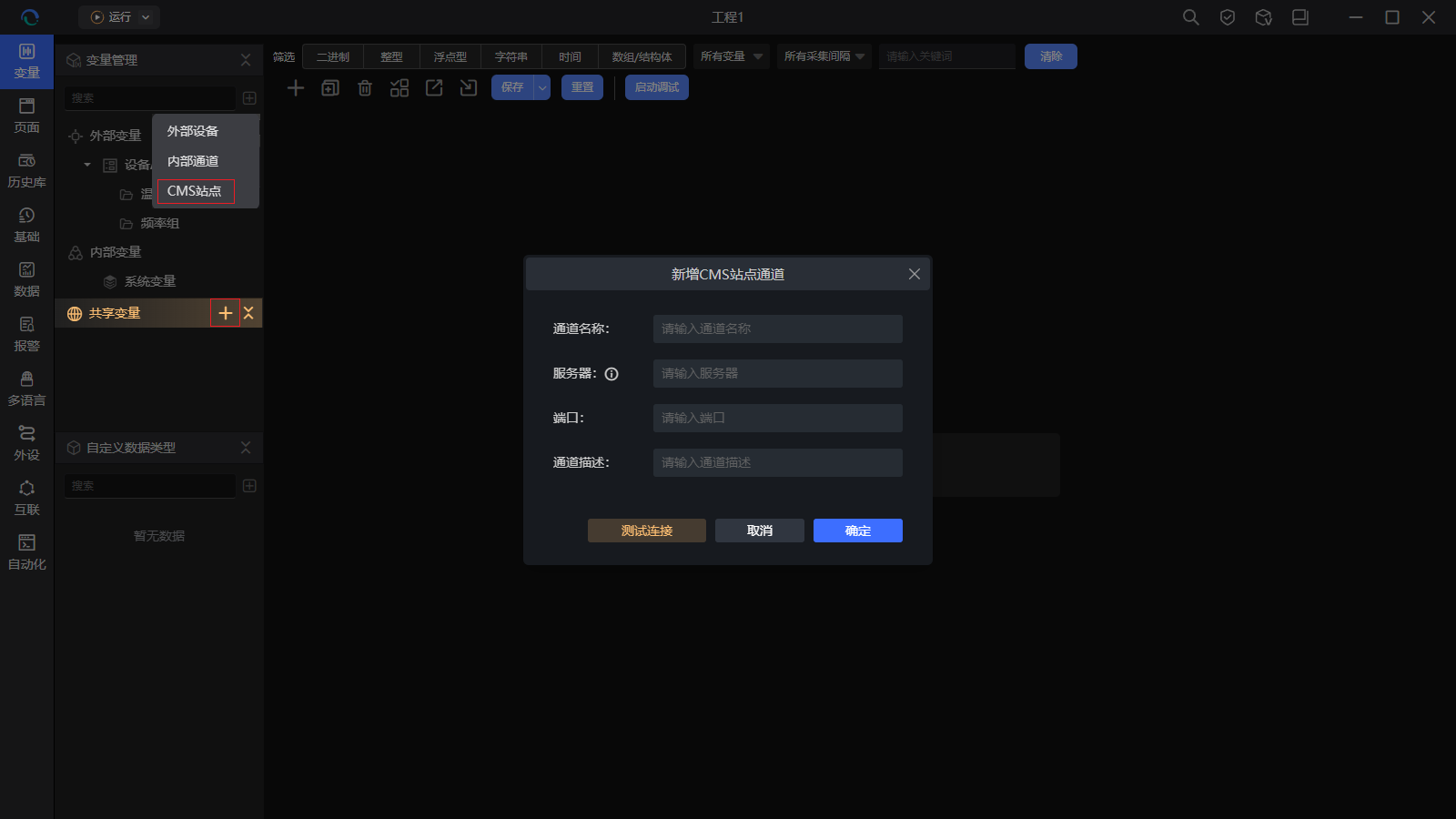Click the server info icon in dialog
Screen dimensions: 1456x819
coord(612,374)
